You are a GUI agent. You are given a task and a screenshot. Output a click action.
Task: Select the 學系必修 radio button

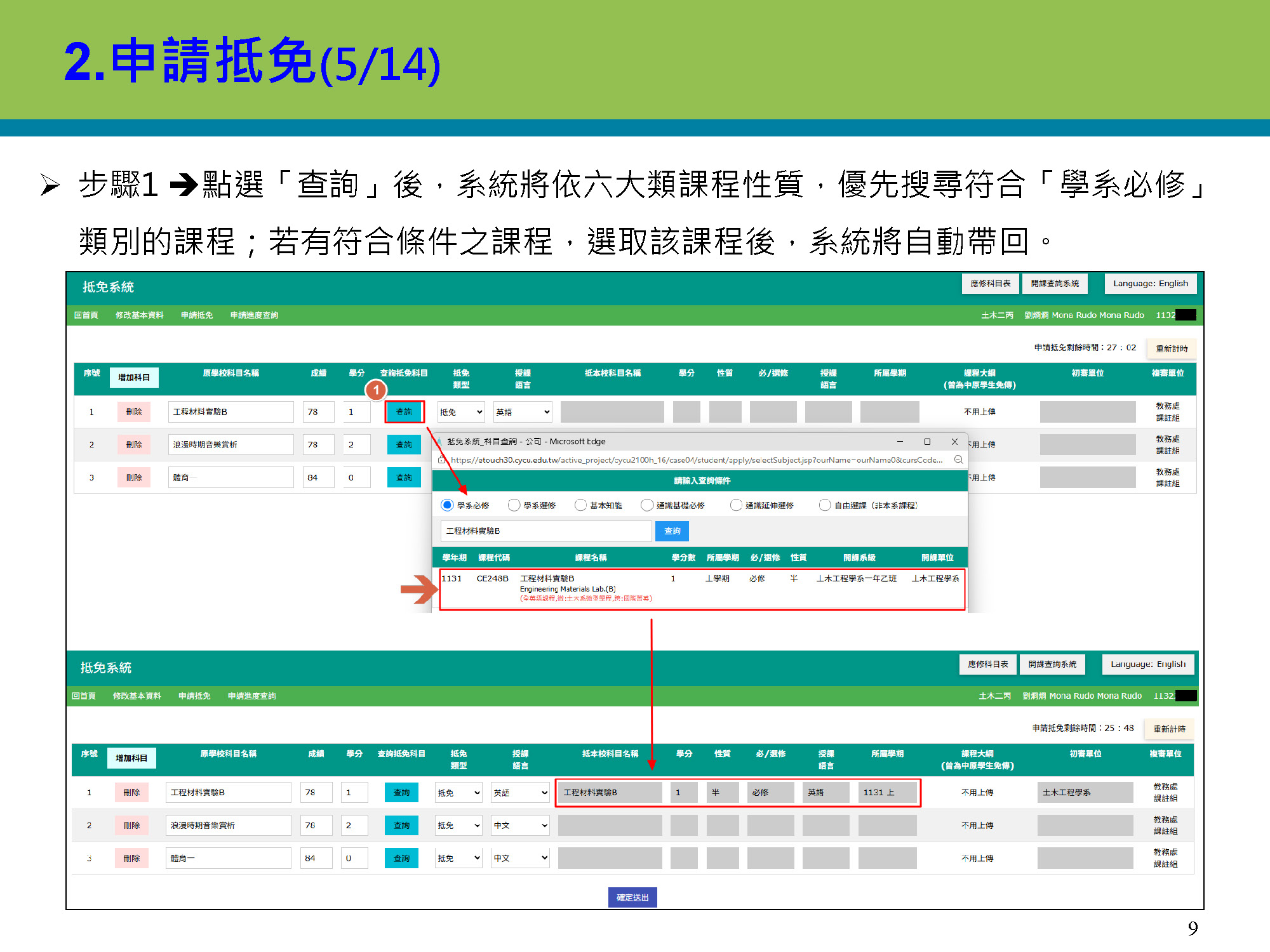coord(447,505)
